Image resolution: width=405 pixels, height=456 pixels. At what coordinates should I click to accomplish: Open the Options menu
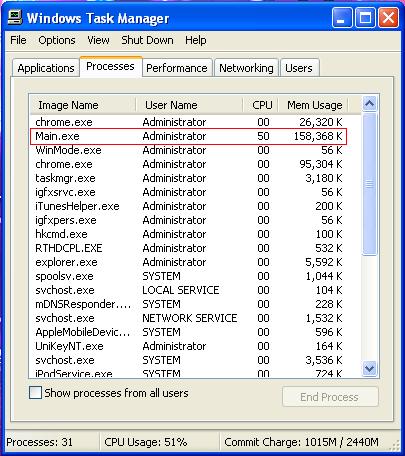click(57, 40)
